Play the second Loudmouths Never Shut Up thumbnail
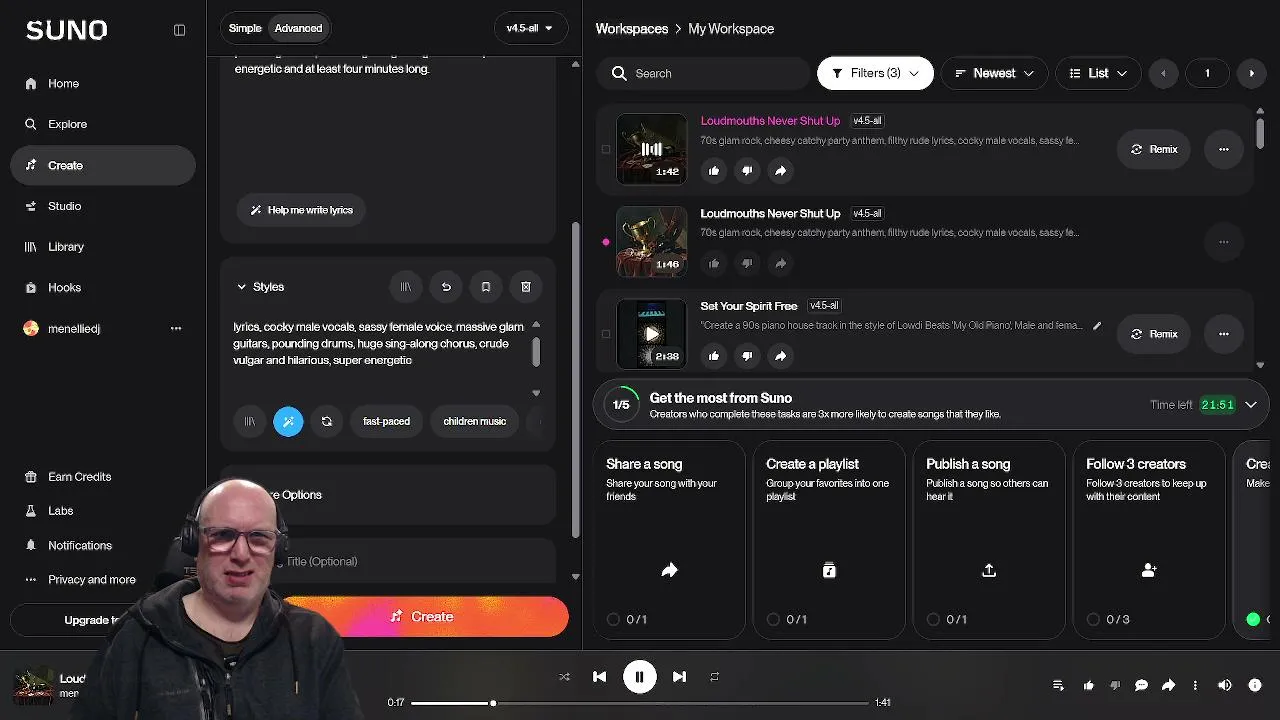This screenshot has width=1280, height=720. click(652, 241)
